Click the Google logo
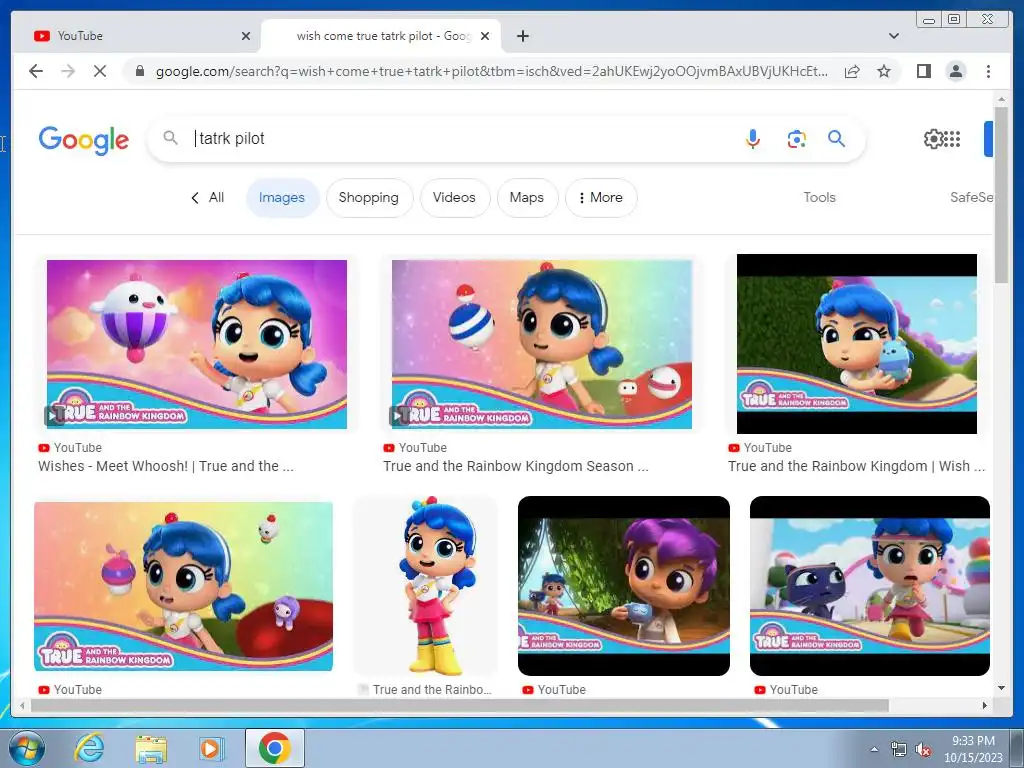This screenshot has width=1024, height=768. 84,140
